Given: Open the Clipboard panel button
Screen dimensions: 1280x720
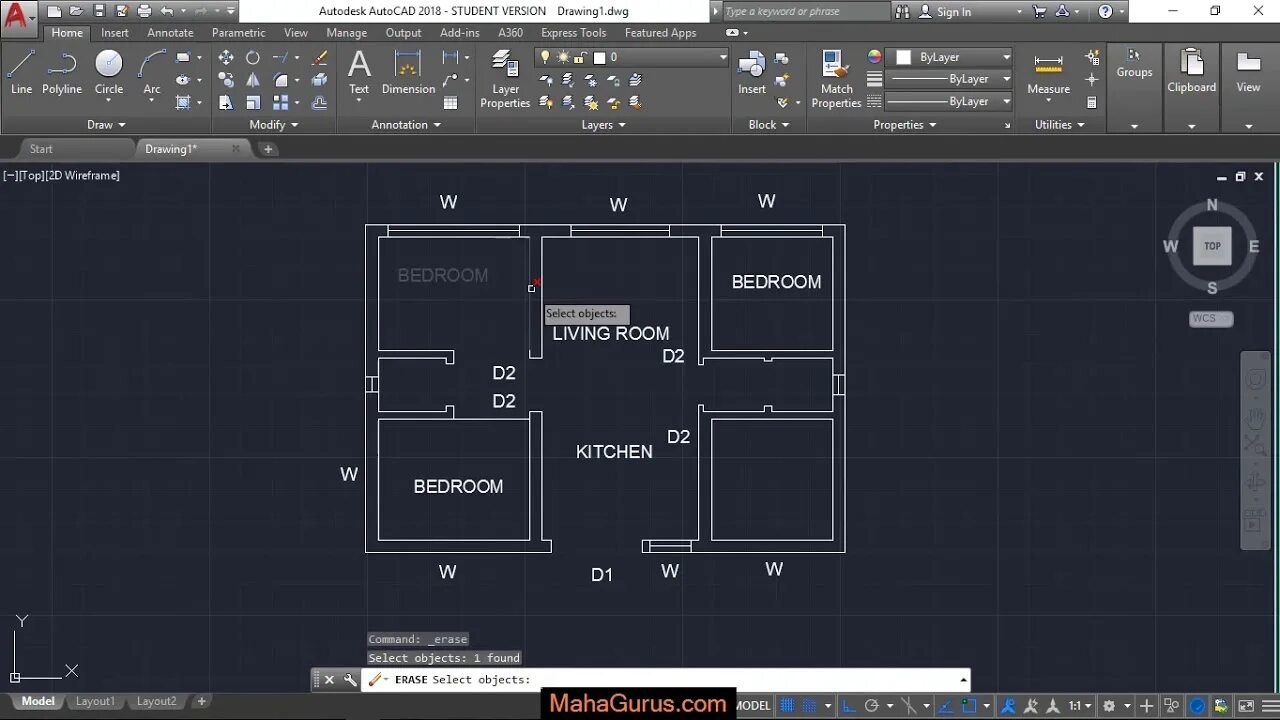Looking at the screenshot, I should point(1191,73).
